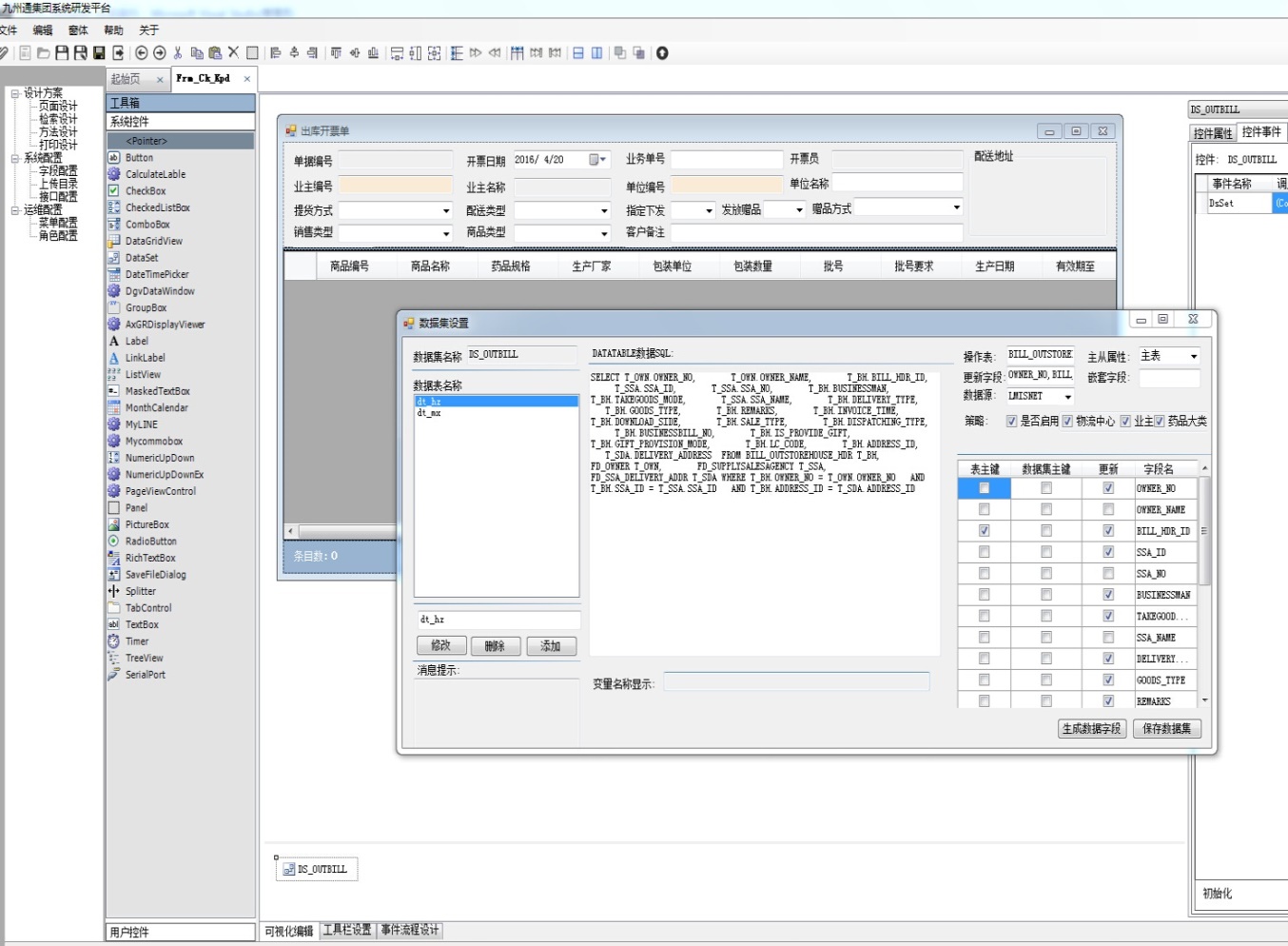Switch to the 事件流程设计 tab
The height and width of the screenshot is (946, 1288).
coord(410,930)
